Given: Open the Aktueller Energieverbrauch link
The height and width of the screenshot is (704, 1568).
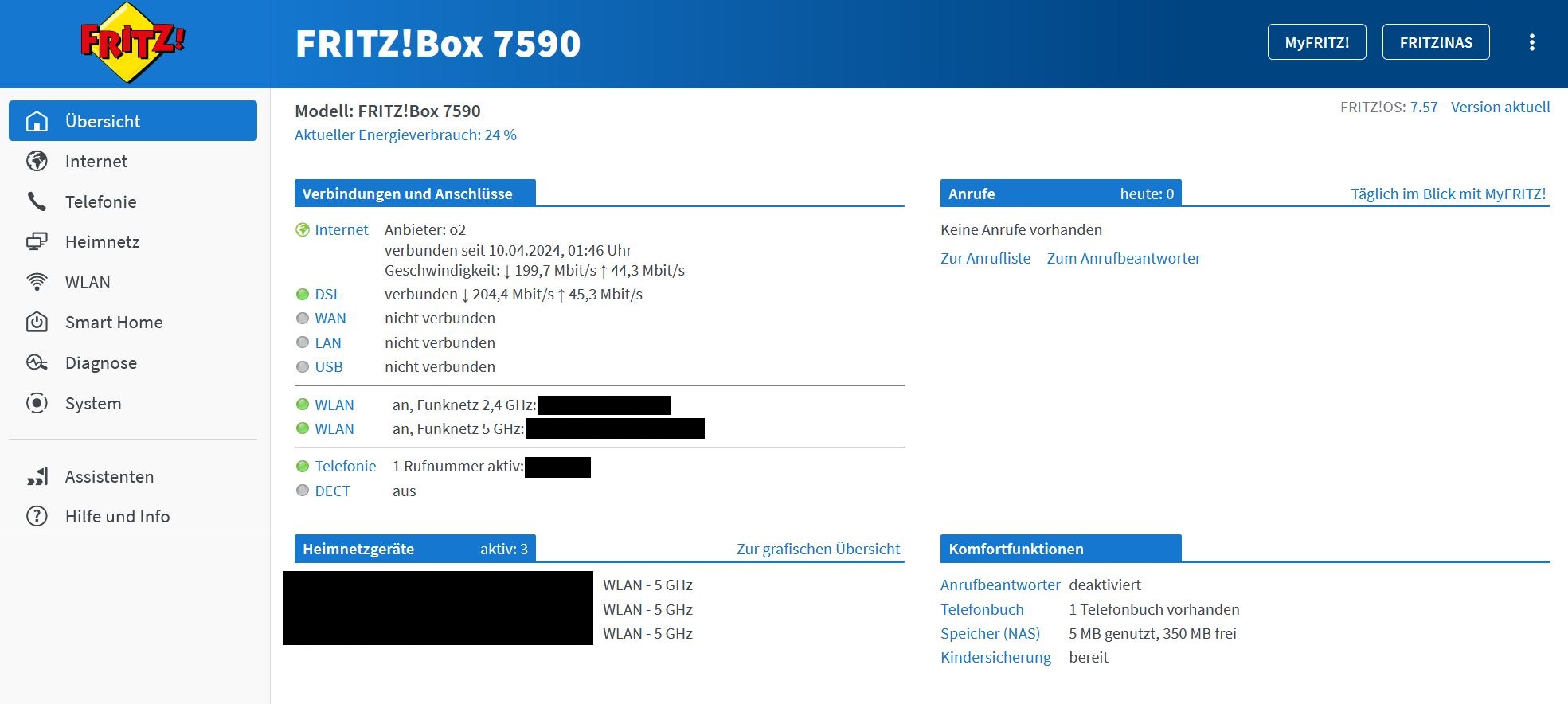Looking at the screenshot, I should tap(405, 135).
